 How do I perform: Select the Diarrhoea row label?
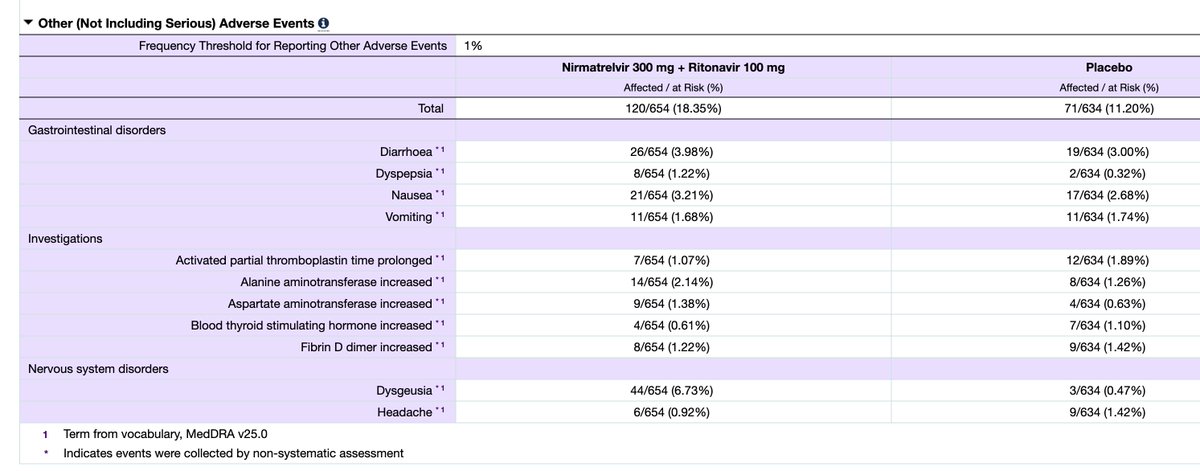click(x=406, y=152)
